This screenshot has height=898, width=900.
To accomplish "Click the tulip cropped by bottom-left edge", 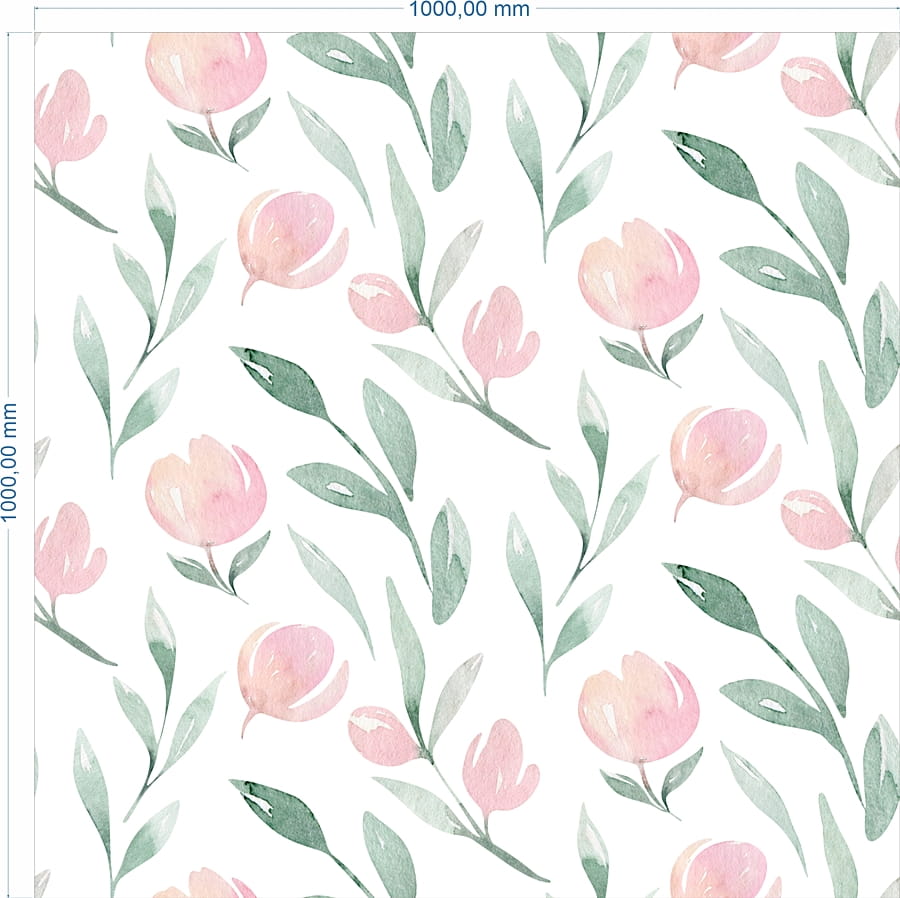I will (205, 884).
